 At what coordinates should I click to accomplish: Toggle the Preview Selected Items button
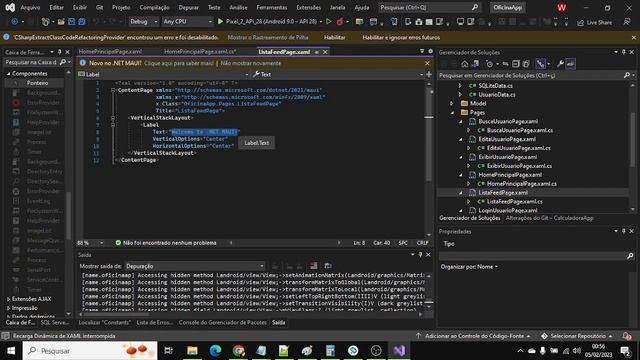point(571,64)
